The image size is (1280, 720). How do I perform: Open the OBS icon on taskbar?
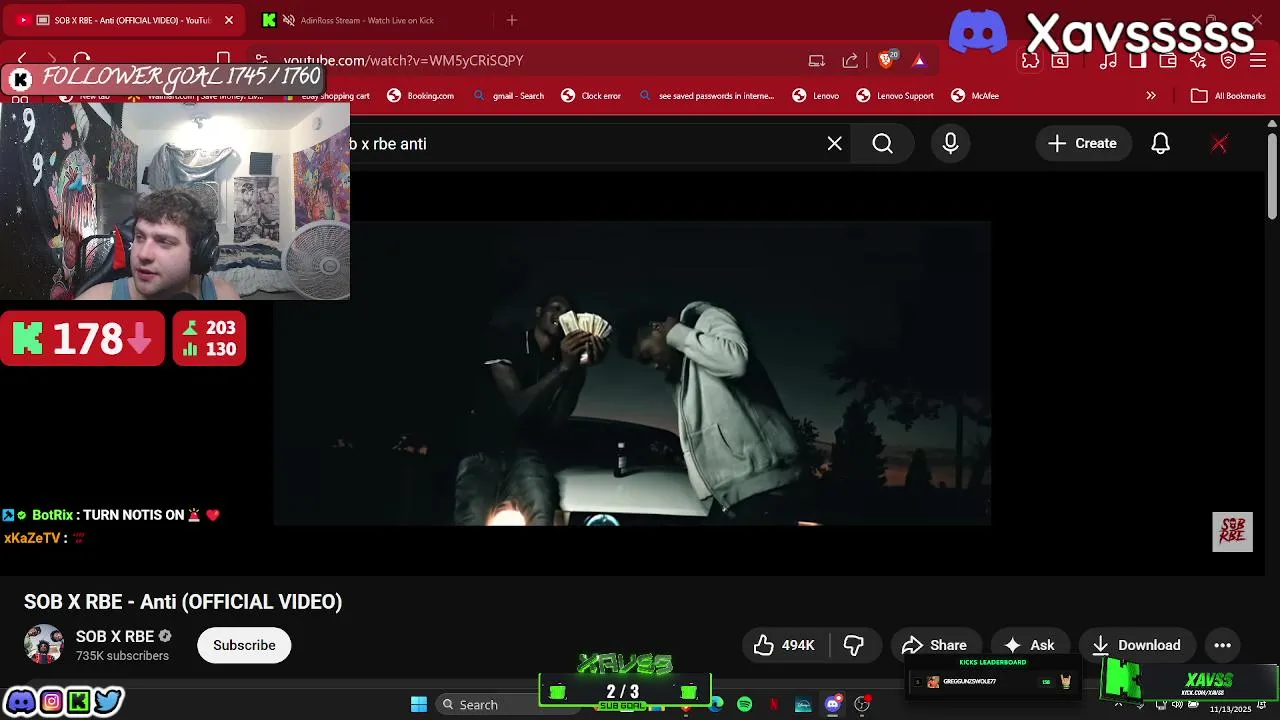tap(862, 705)
